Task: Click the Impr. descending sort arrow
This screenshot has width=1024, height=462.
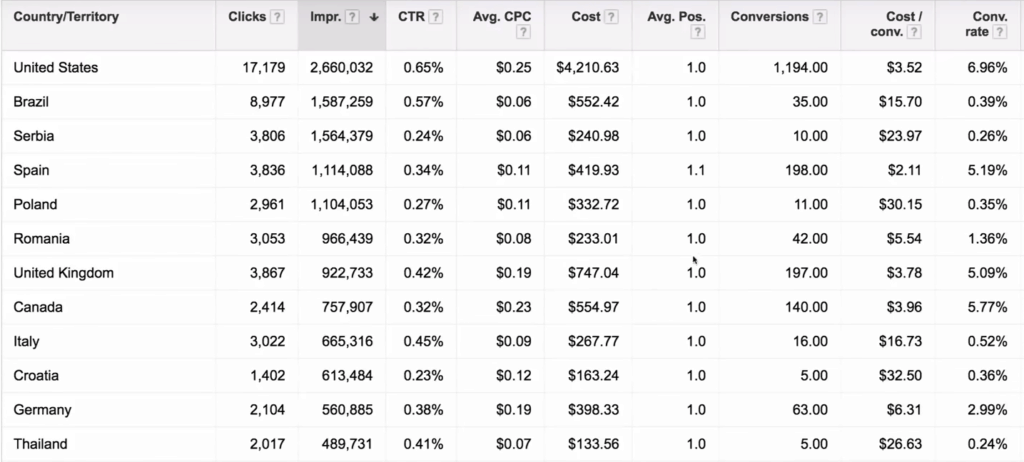Action: click(x=374, y=17)
